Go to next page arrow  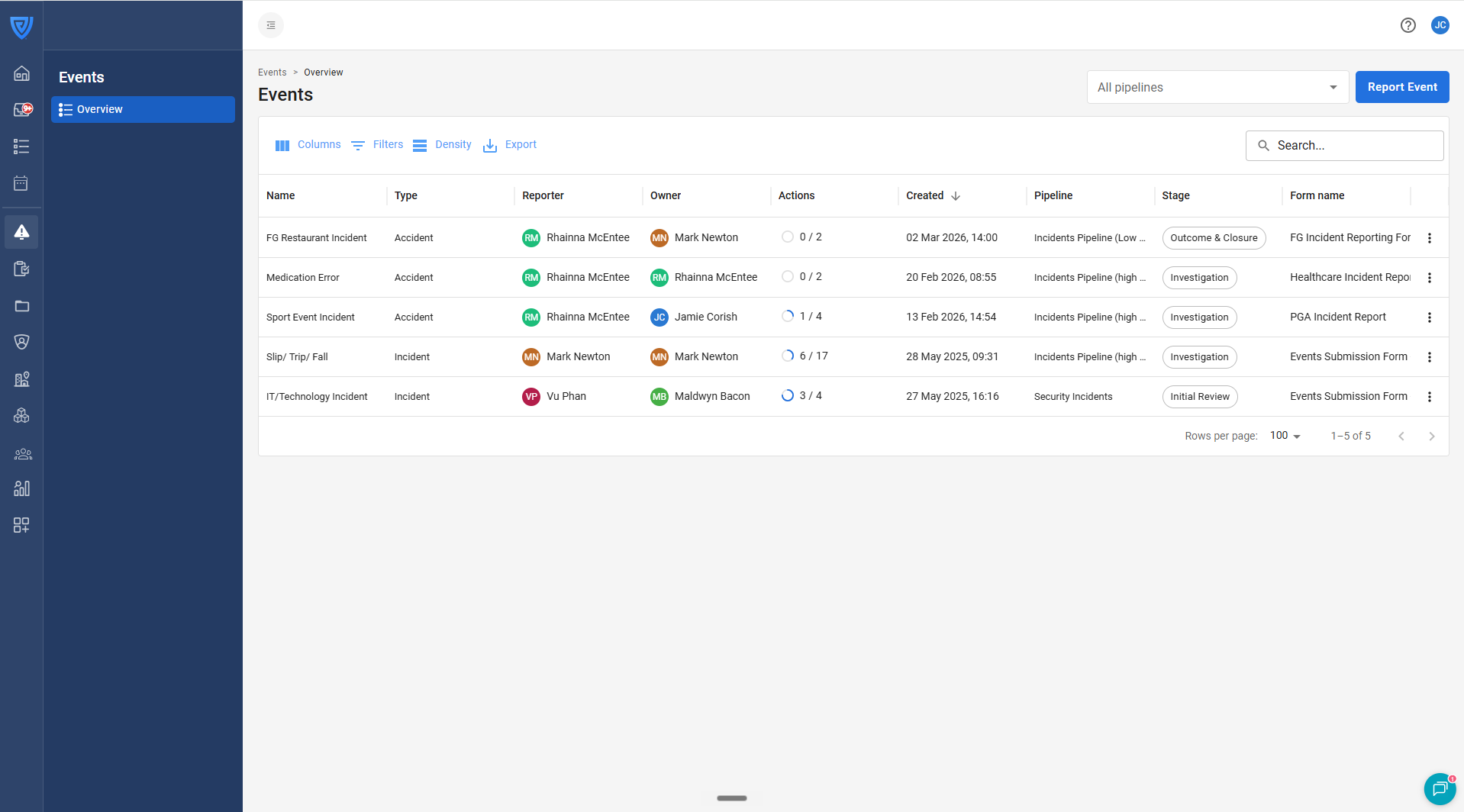[1432, 437]
